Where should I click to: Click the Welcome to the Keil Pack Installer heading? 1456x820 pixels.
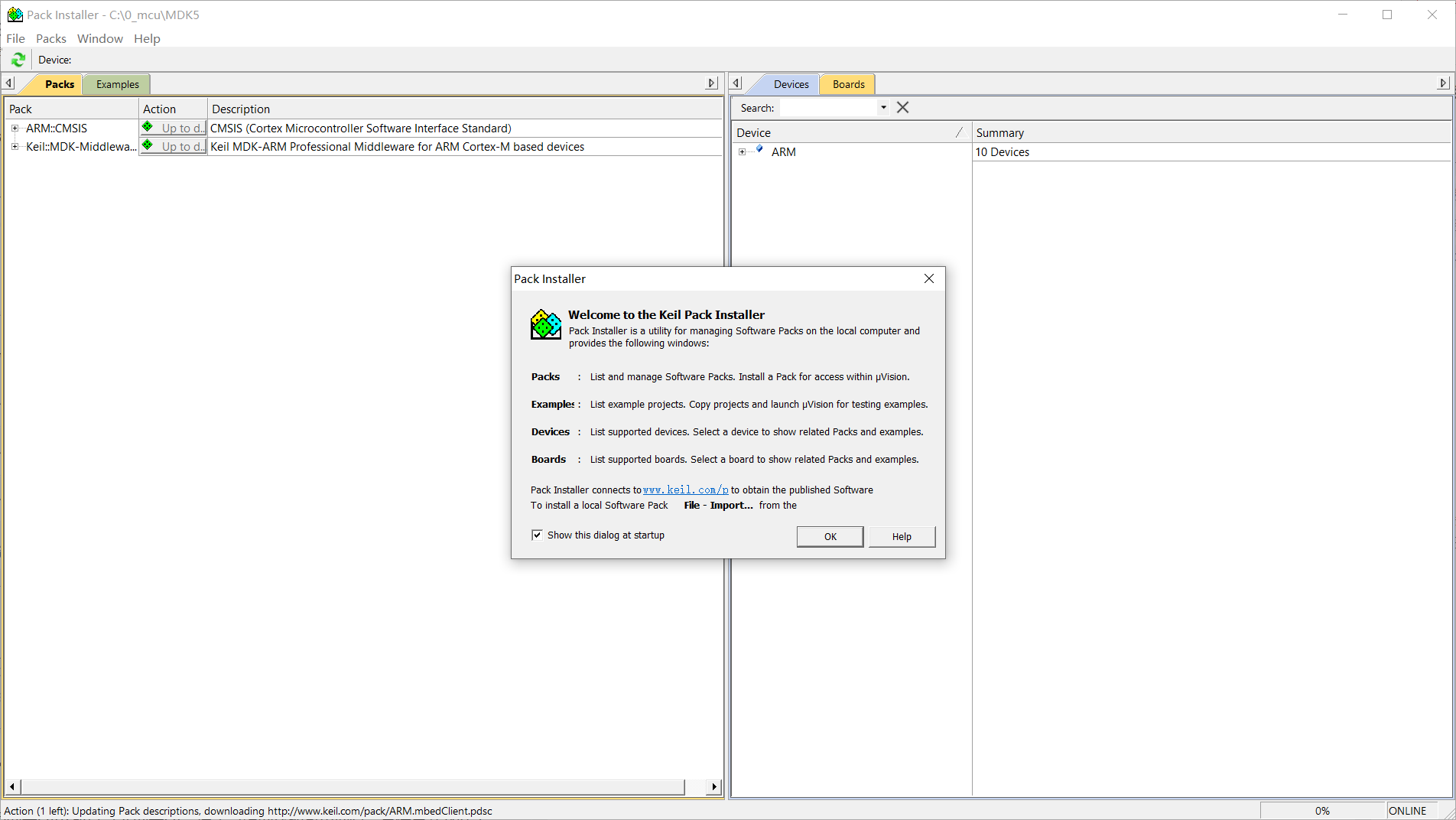coord(666,314)
